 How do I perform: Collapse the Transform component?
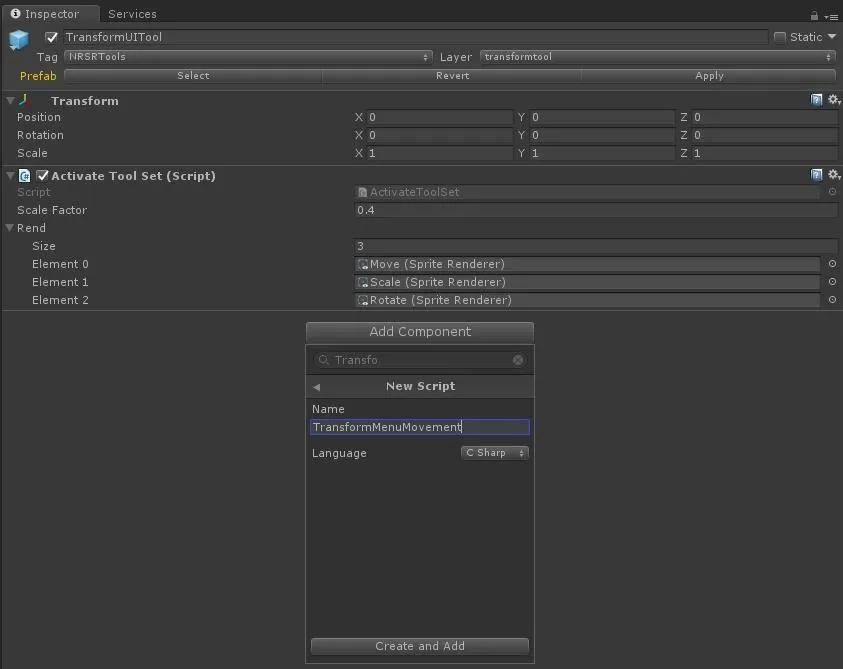tap(10, 100)
